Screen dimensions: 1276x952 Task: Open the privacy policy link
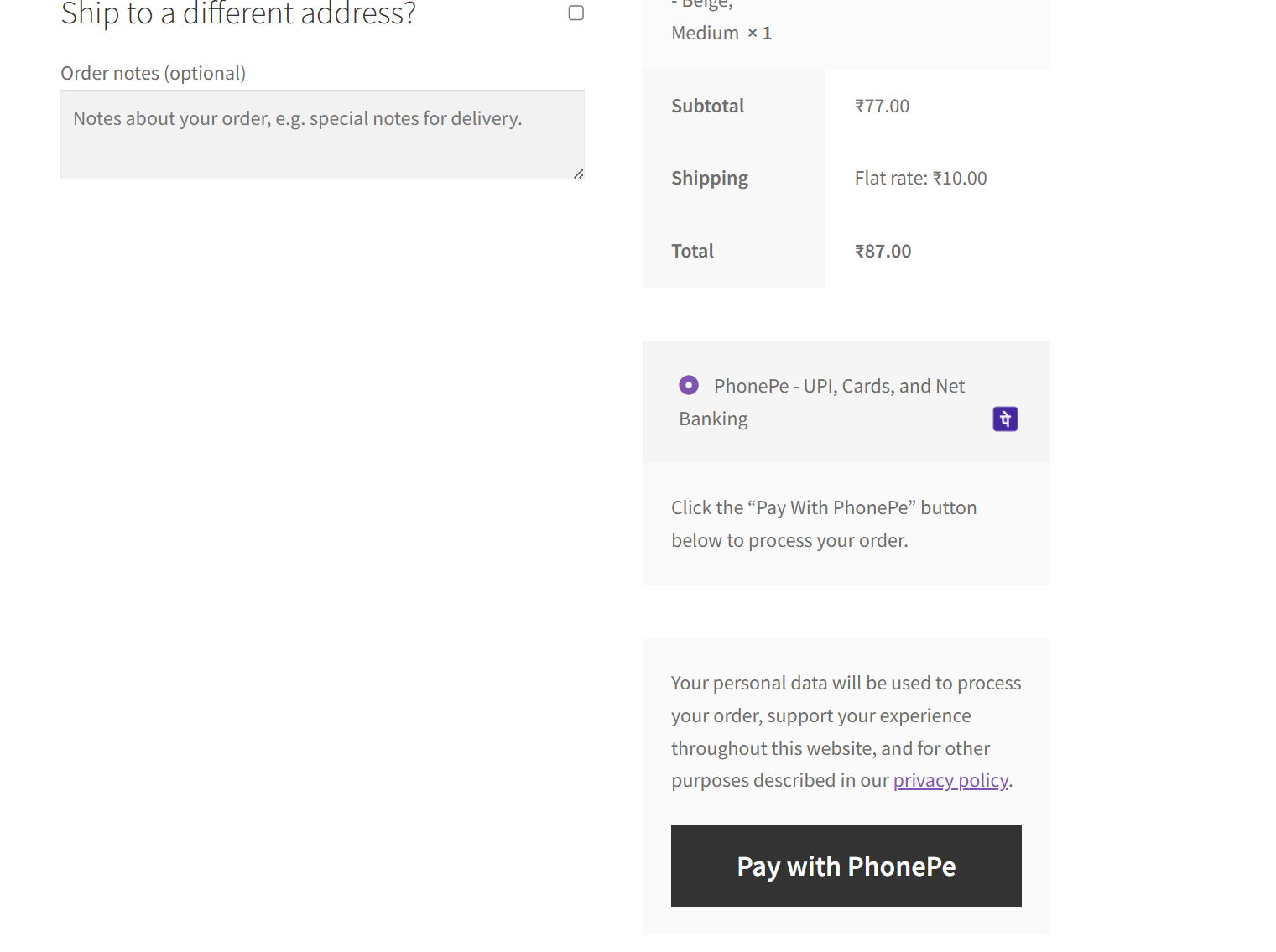pyautogui.click(x=950, y=780)
